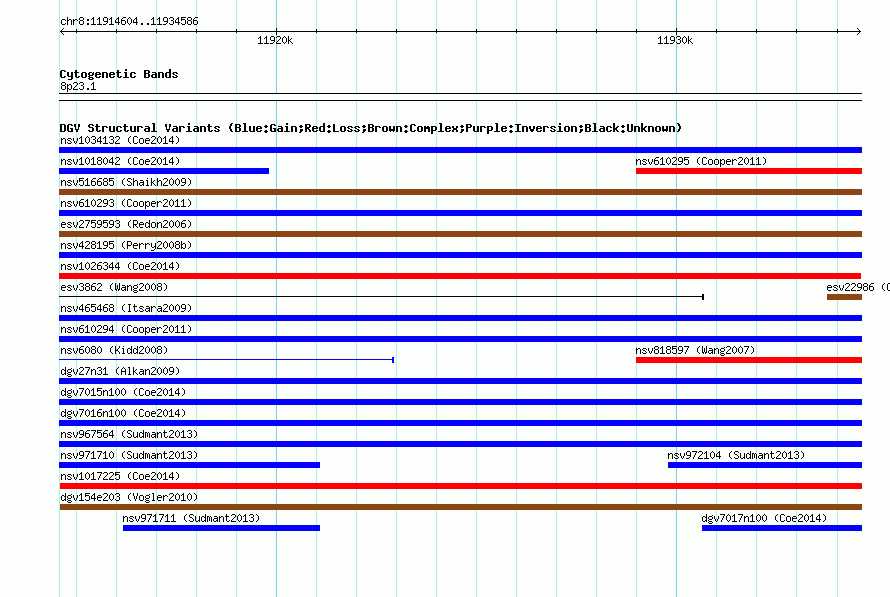
Task: Click the right arrow on the ruler
Action: coord(858,31)
